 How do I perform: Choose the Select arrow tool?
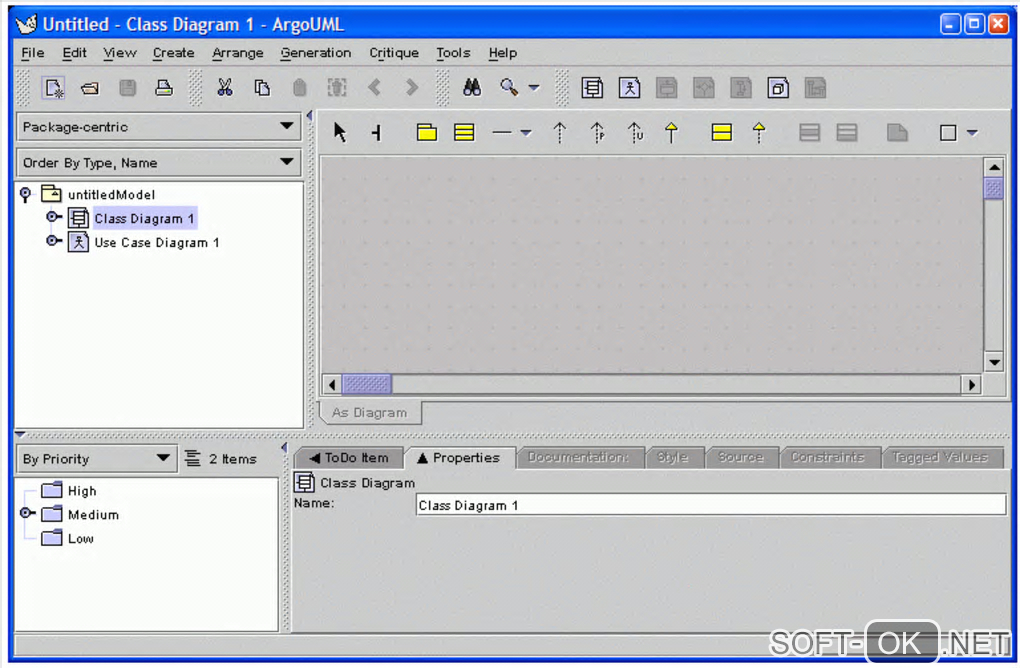340,133
